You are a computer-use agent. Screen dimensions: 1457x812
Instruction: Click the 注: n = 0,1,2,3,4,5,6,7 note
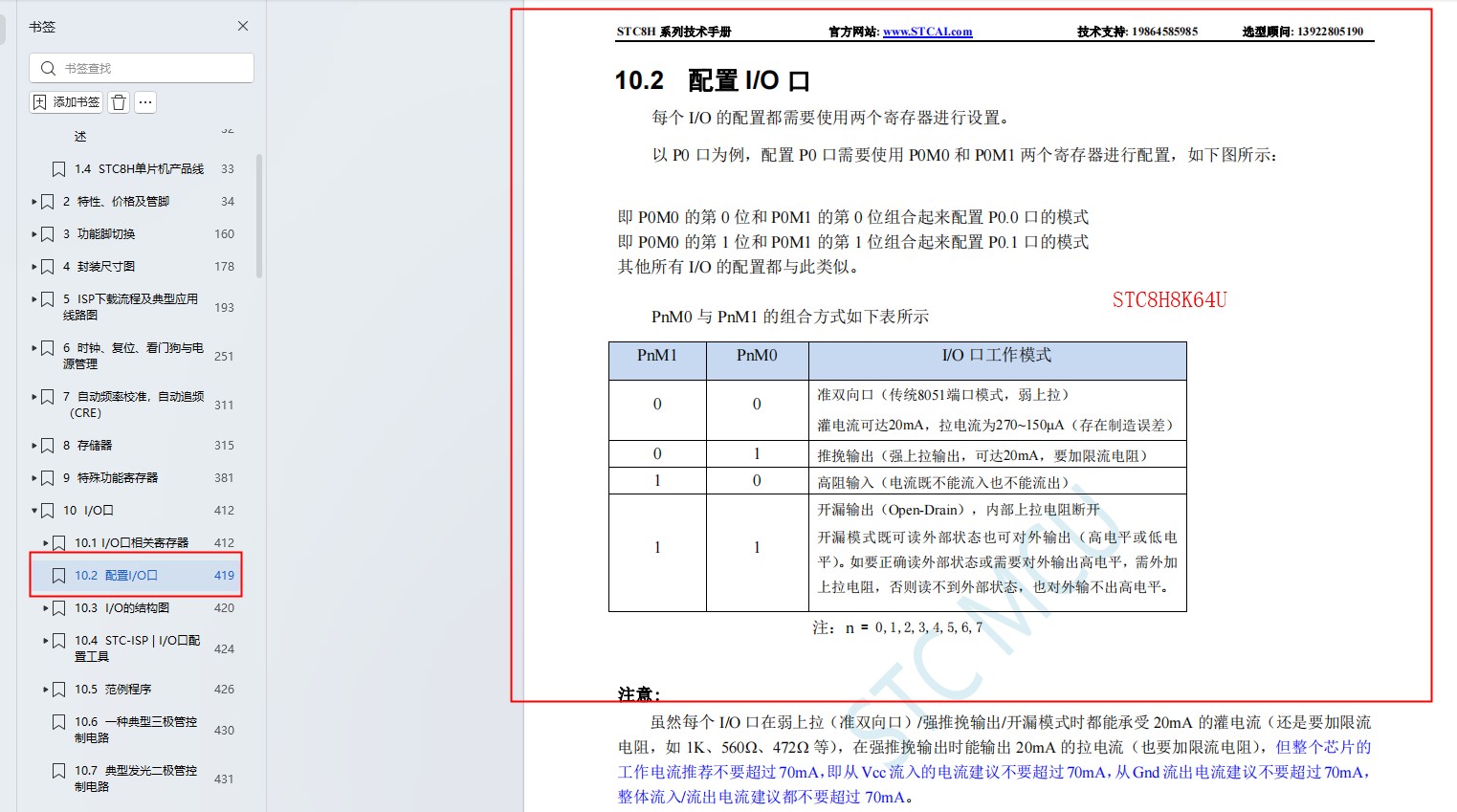click(x=897, y=628)
